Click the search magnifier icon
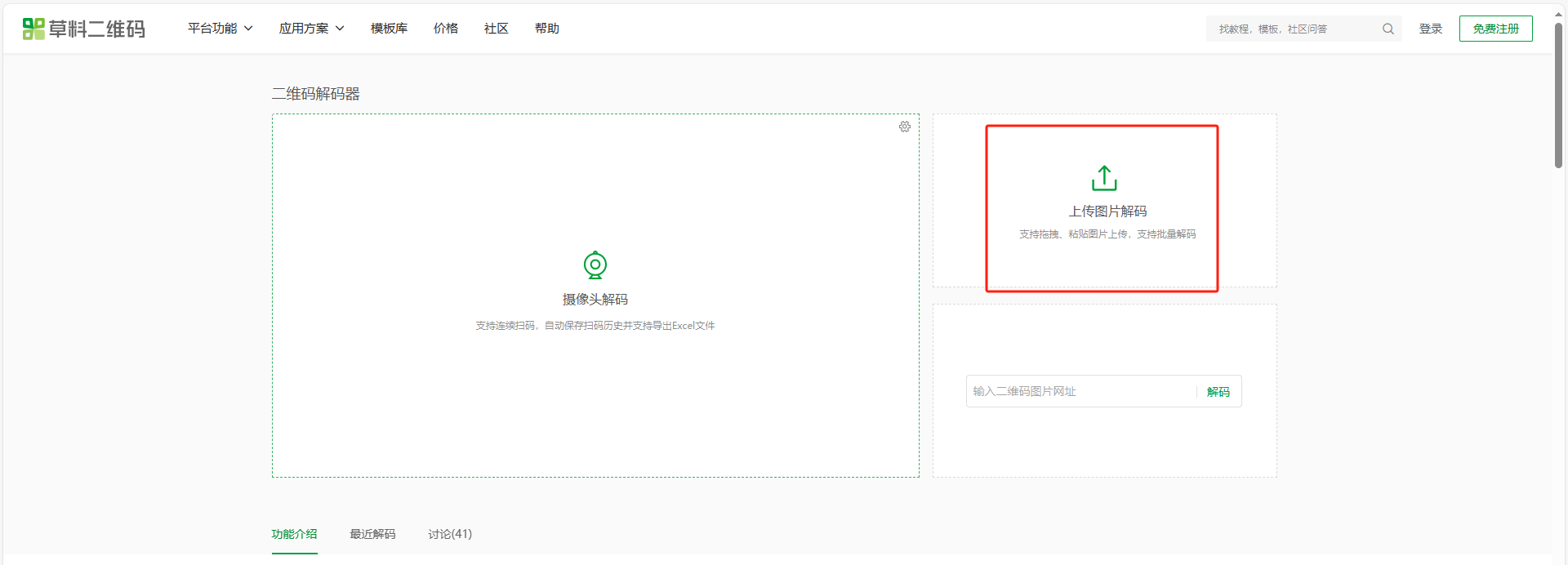Screen dimensions: 1568x565 1388,29
